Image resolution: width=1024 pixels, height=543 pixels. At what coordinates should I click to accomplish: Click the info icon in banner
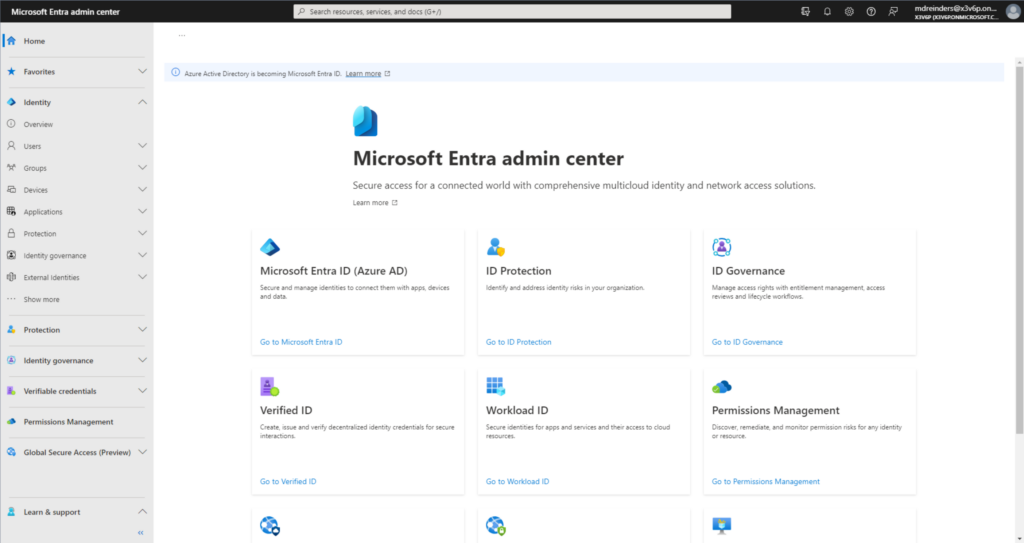click(175, 73)
